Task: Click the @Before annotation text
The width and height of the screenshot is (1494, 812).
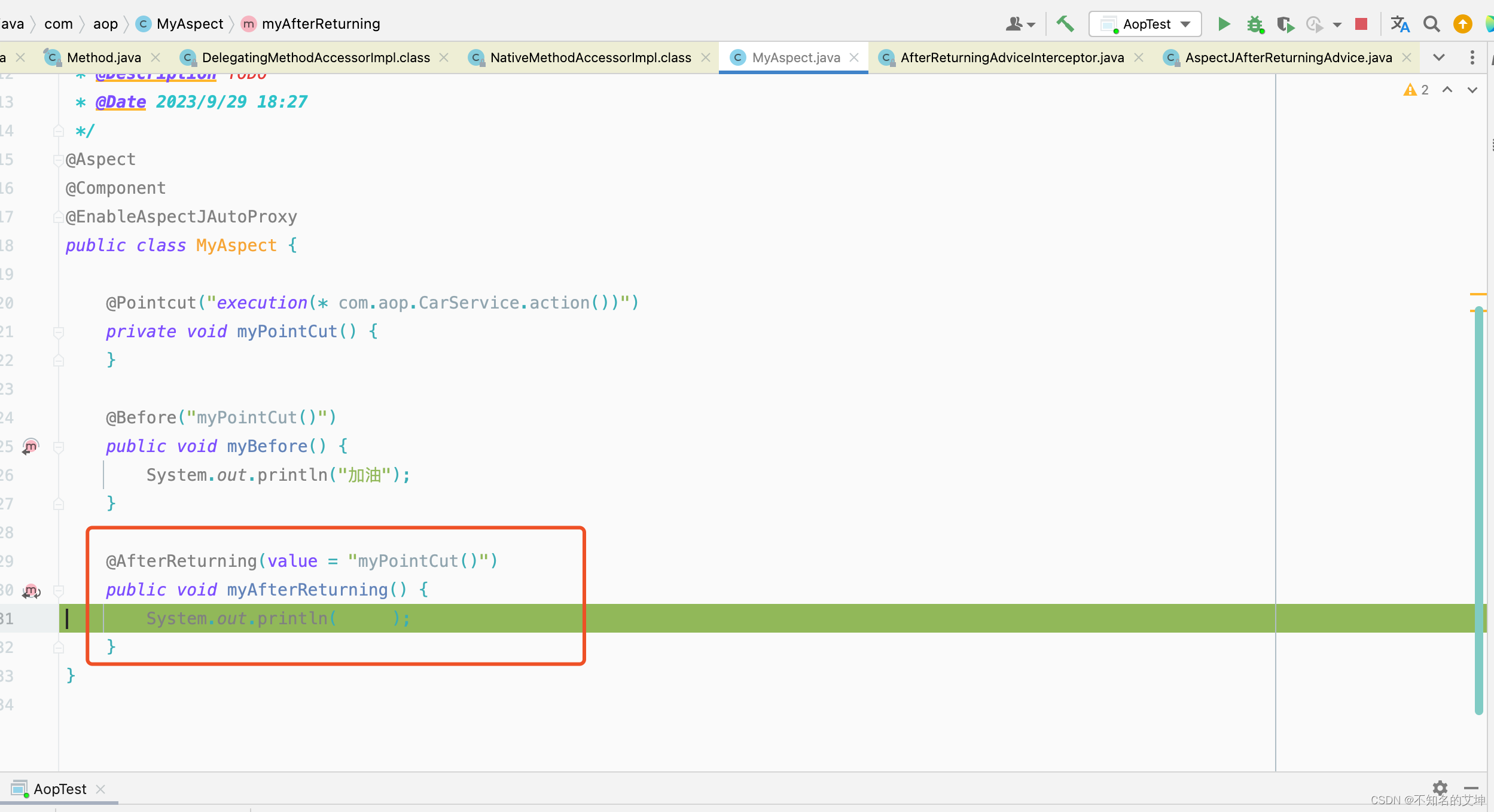Action: (x=141, y=418)
